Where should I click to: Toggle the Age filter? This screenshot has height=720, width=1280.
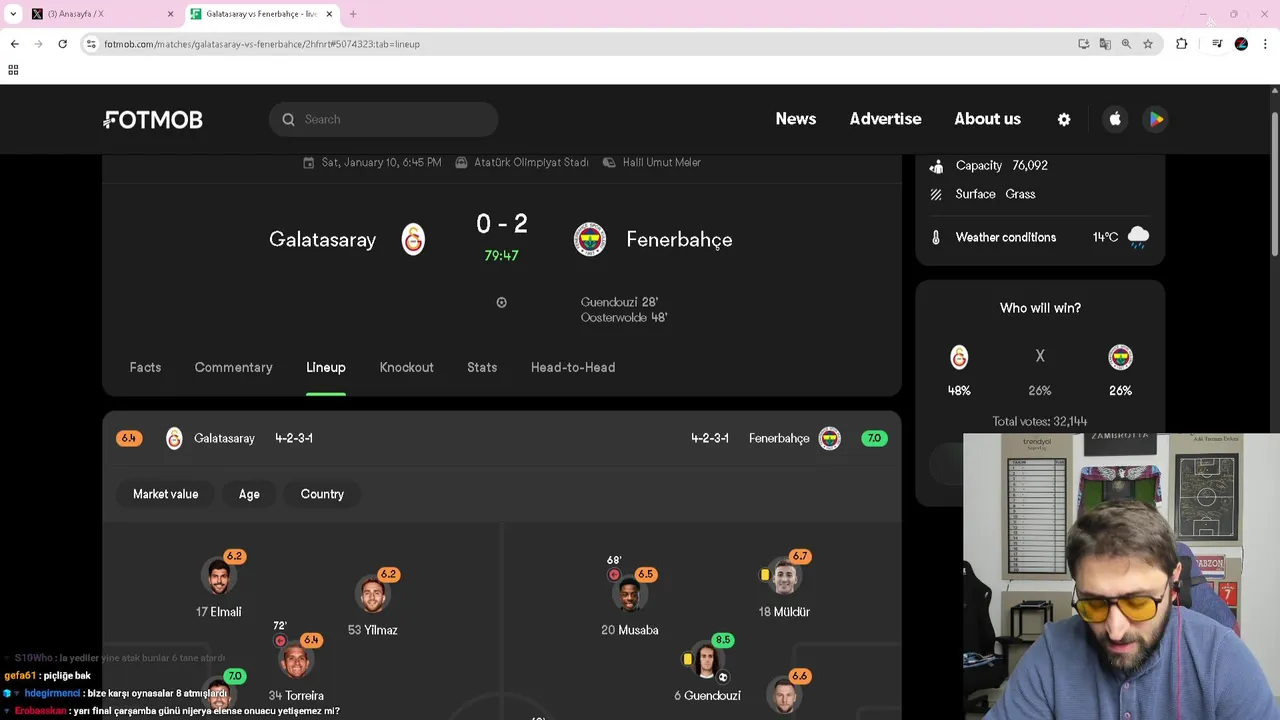click(x=249, y=494)
